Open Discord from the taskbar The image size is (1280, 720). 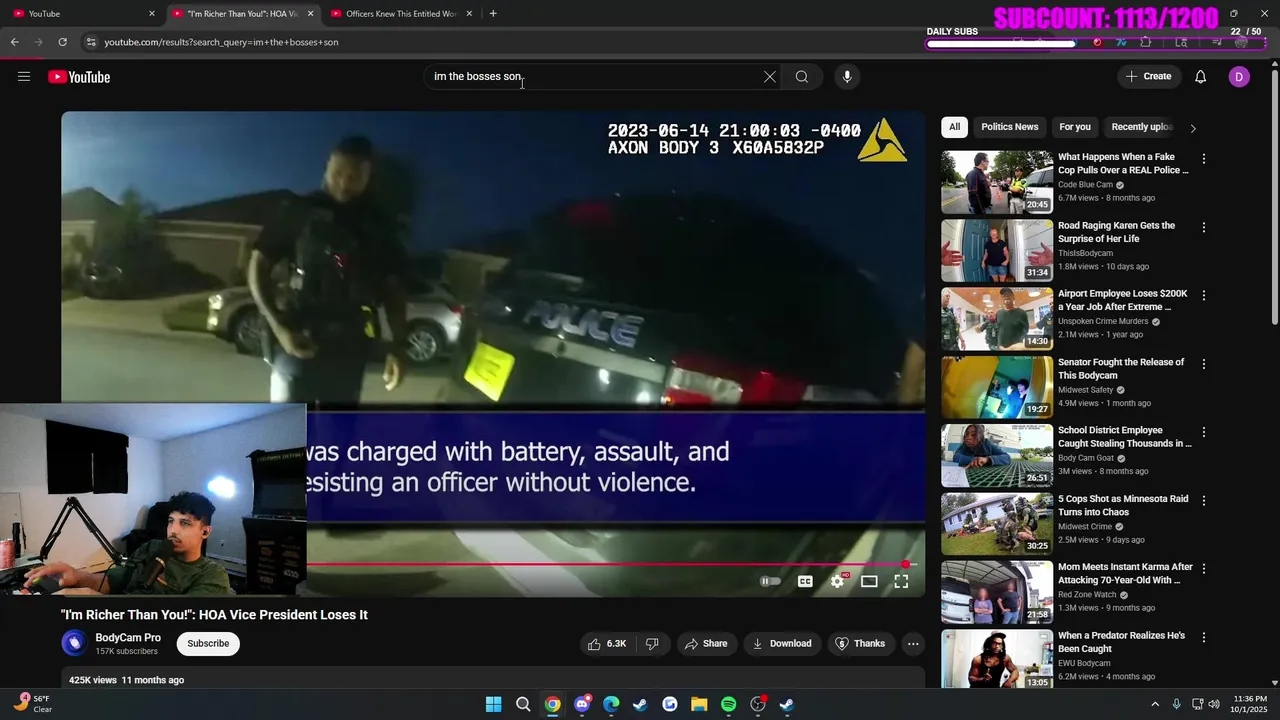coord(582,705)
